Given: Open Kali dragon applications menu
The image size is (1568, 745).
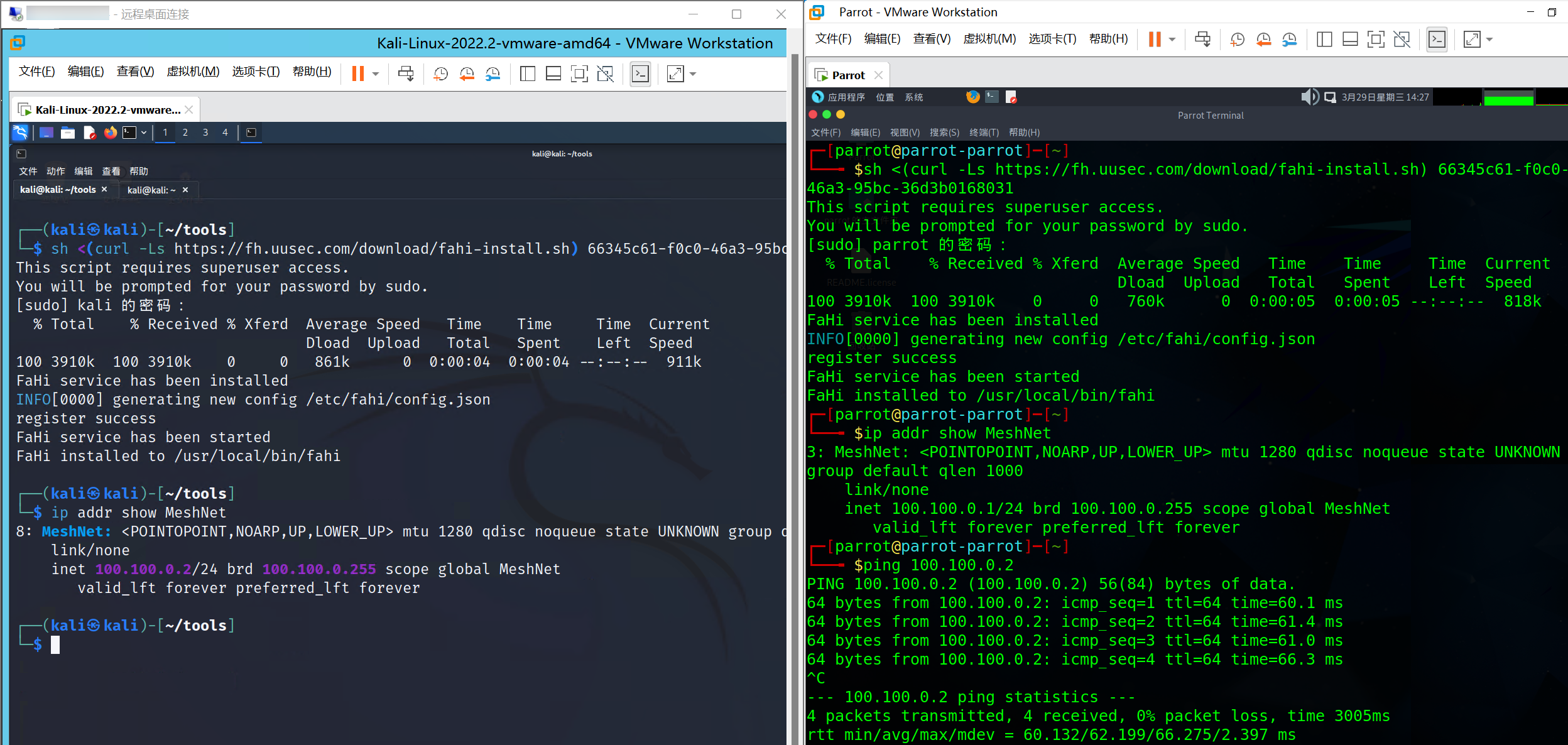Looking at the screenshot, I should pos(20,133).
